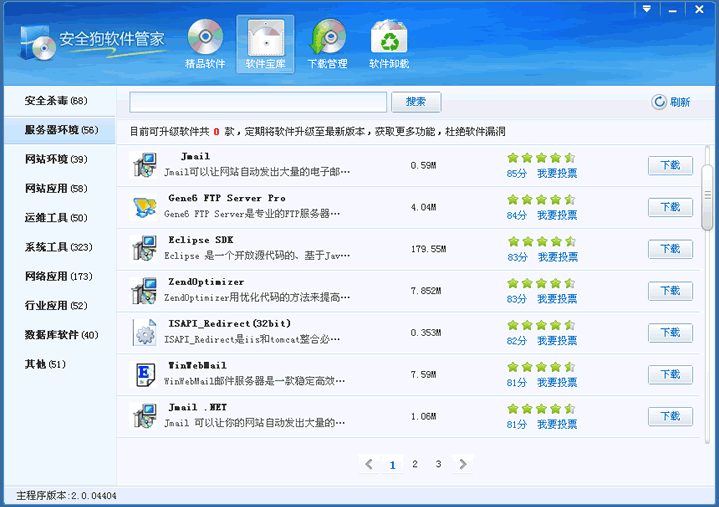Click the software list vertical scrollbar thumb
This screenshot has width=719, height=507.
pyautogui.click(x=708, y=197)
